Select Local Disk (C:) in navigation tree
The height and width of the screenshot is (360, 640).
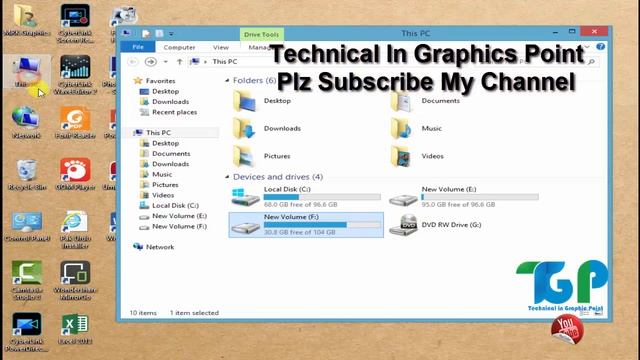pyautogui.click(x=169, y=205)
